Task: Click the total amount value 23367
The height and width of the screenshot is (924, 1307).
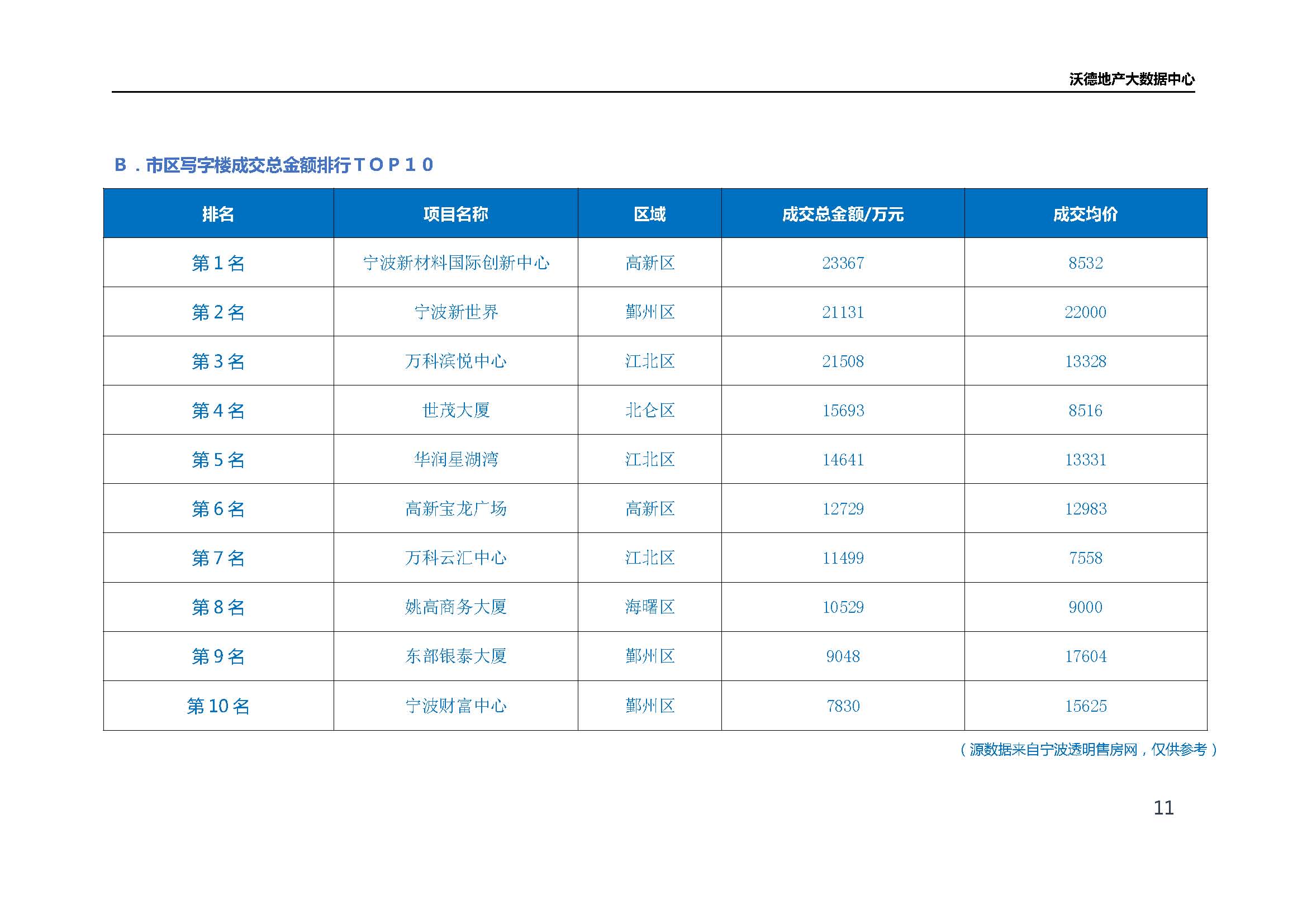Action: [x=843, y=263]
